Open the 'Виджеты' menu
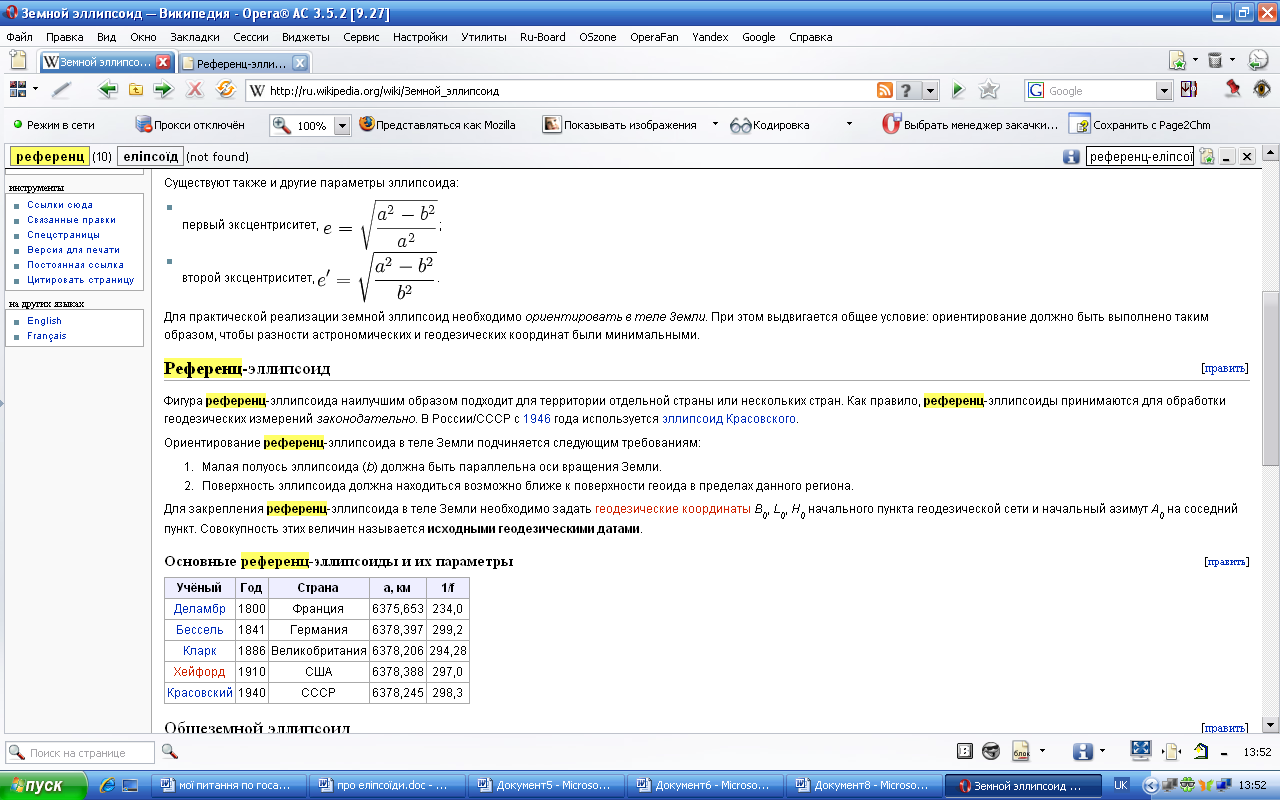The image size is (1280, 800). (x=306, y=37)
